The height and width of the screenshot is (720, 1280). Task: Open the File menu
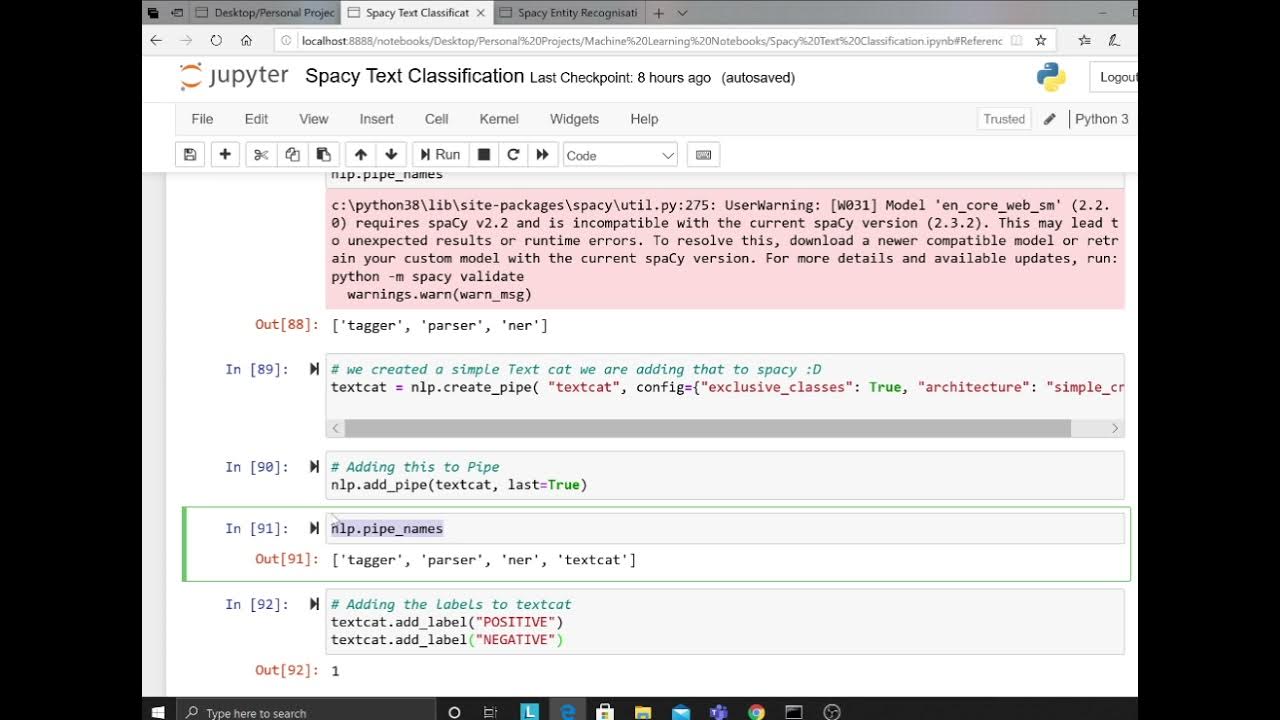pos(202,119)
